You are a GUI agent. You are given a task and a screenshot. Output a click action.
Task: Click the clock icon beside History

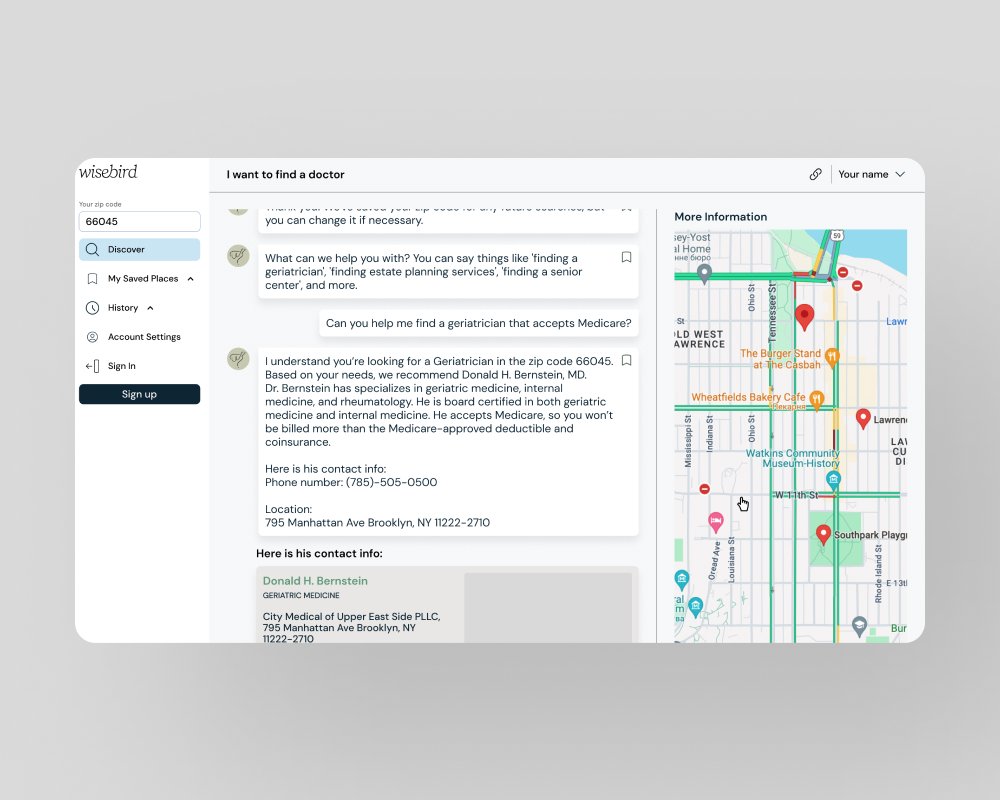pyautogui.click(x=92, y=308)
